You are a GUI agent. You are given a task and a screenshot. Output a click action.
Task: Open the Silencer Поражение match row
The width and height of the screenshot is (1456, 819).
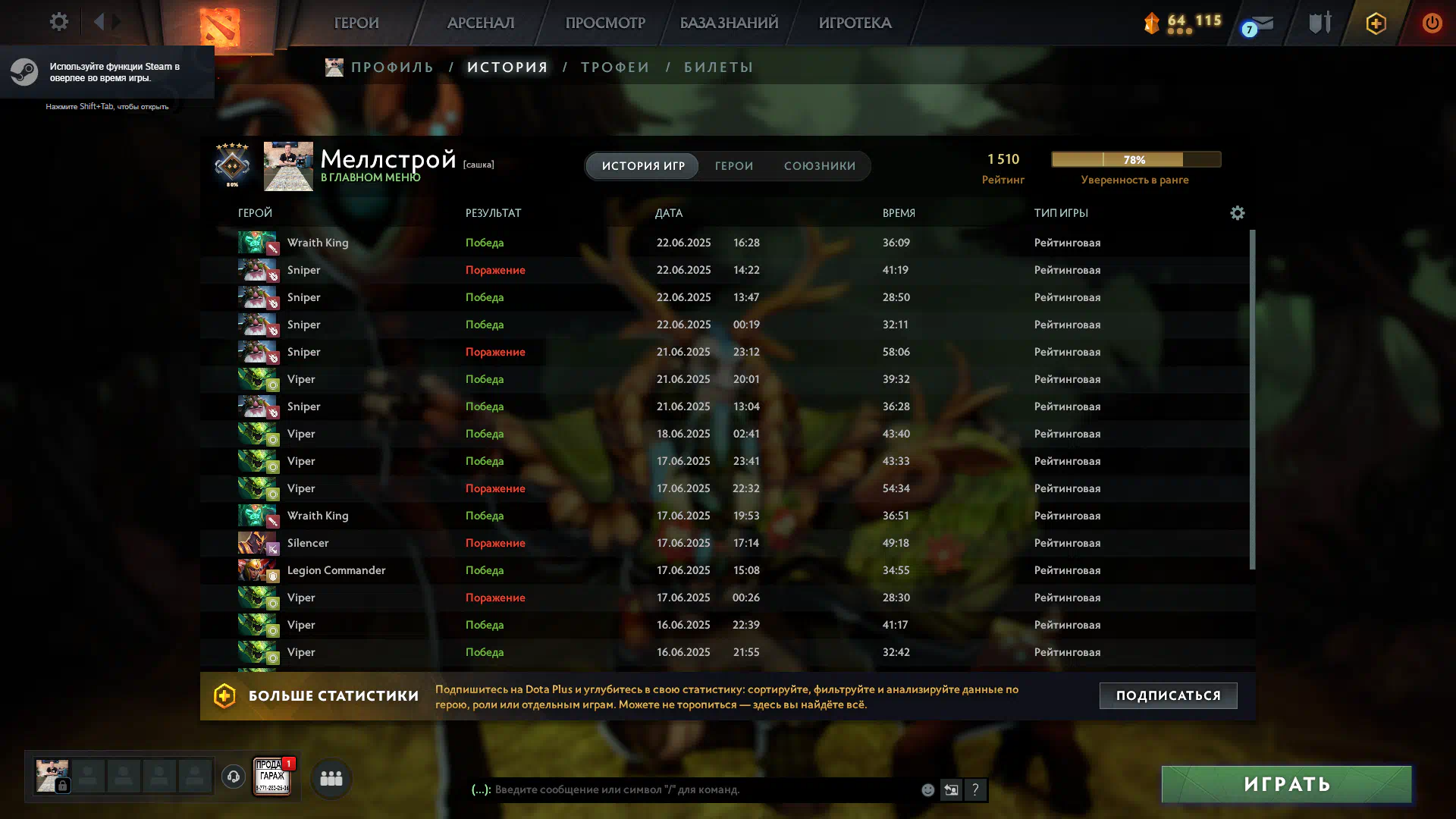pos(724,543)
